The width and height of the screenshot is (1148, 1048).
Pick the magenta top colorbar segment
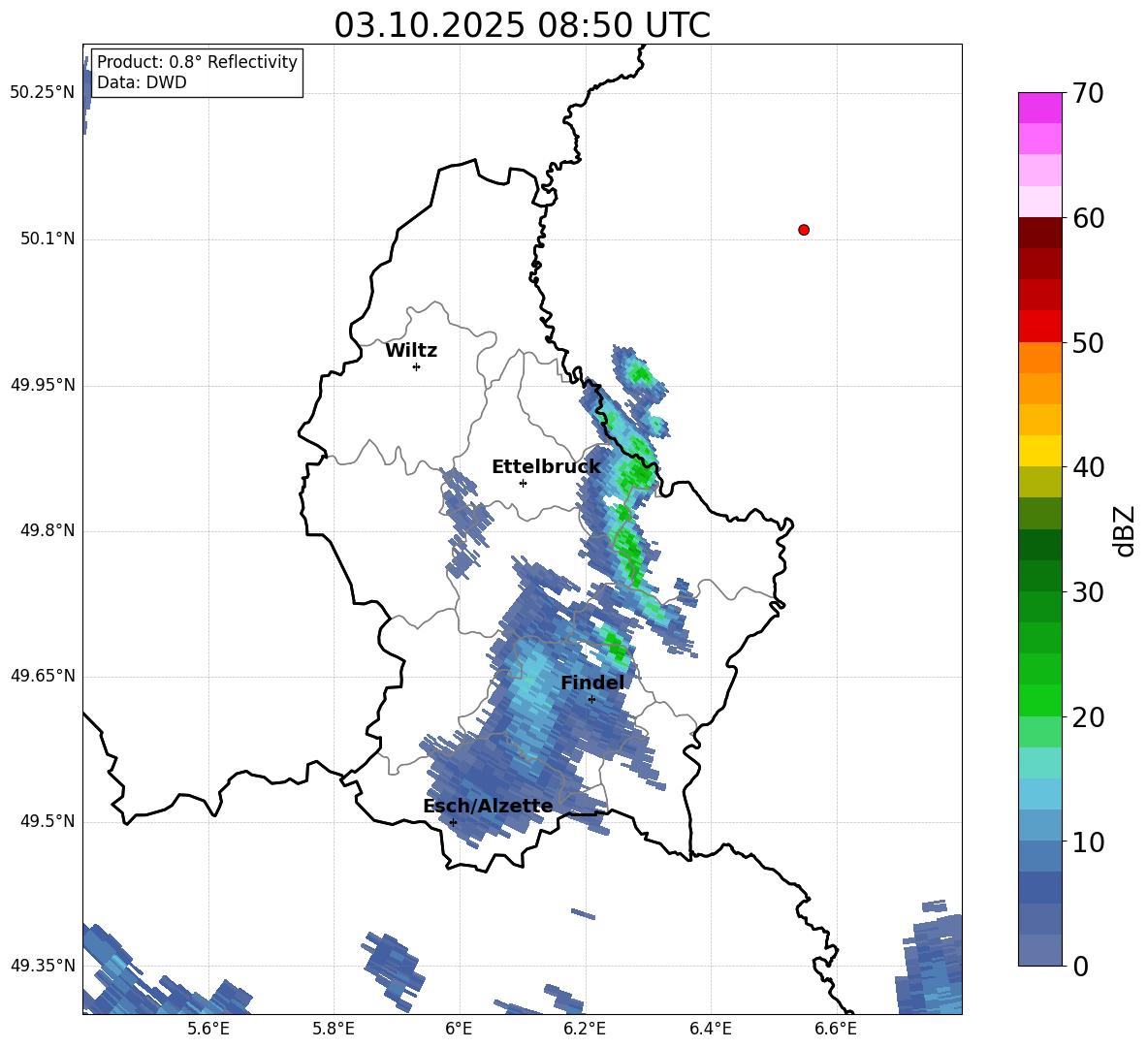click(x=1039, y=108)
